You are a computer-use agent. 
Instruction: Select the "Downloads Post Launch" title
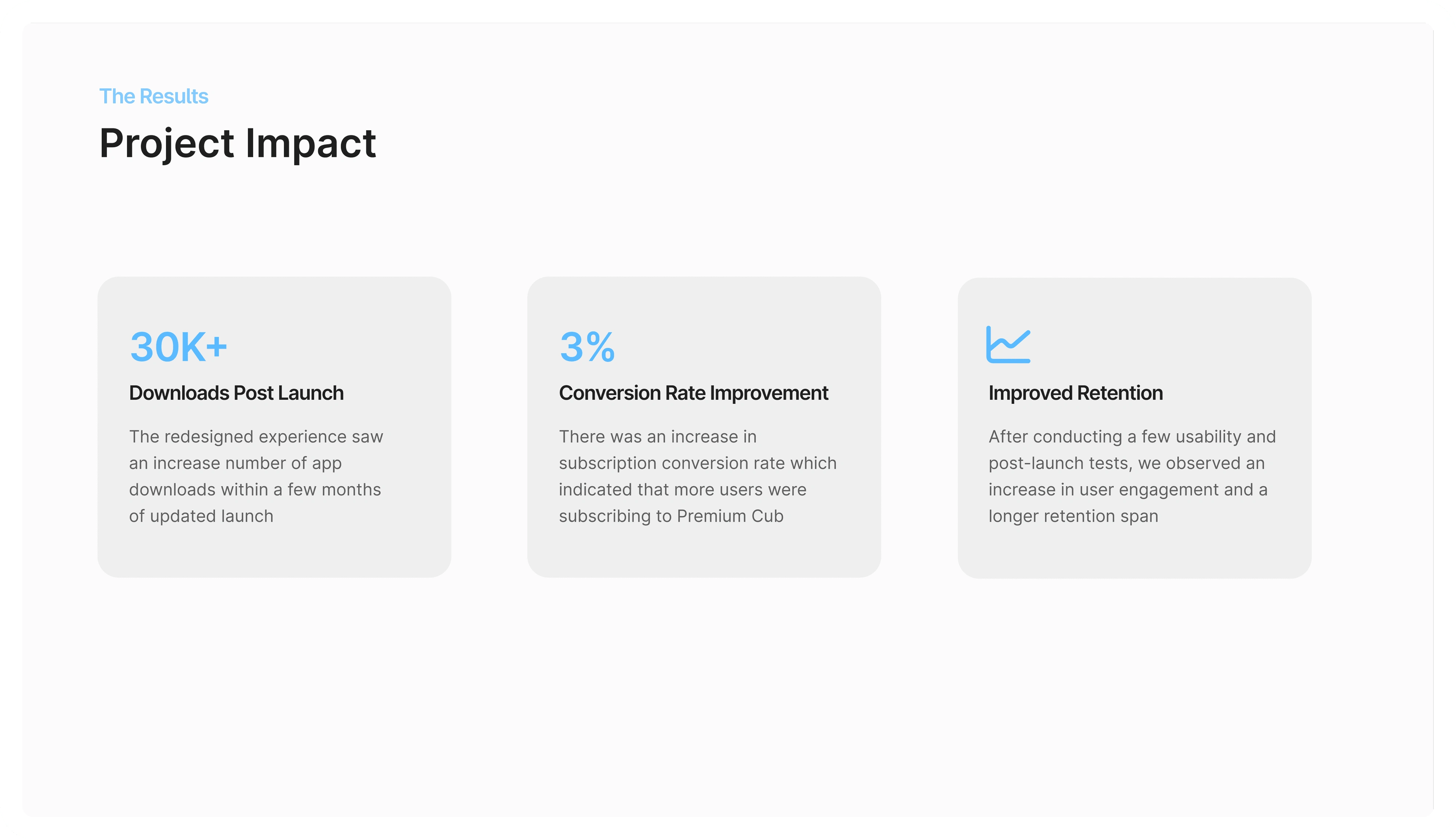click(x=236, y=393)
